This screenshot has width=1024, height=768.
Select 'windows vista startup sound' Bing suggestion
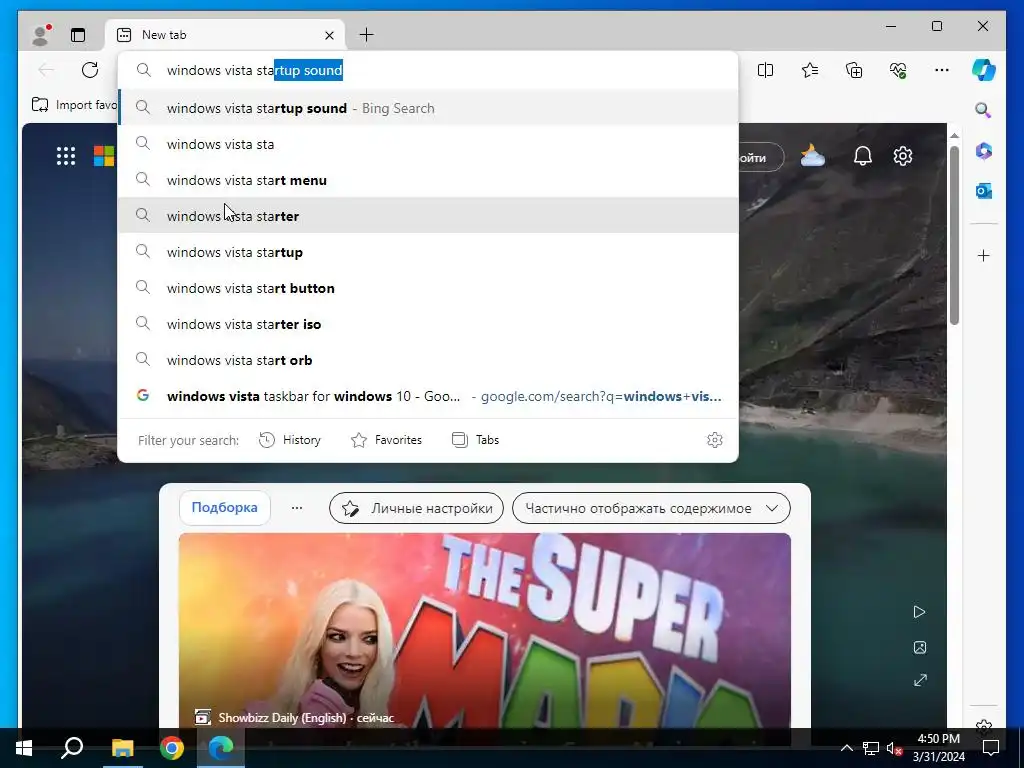pyautogui.click(x=428, y=108)
